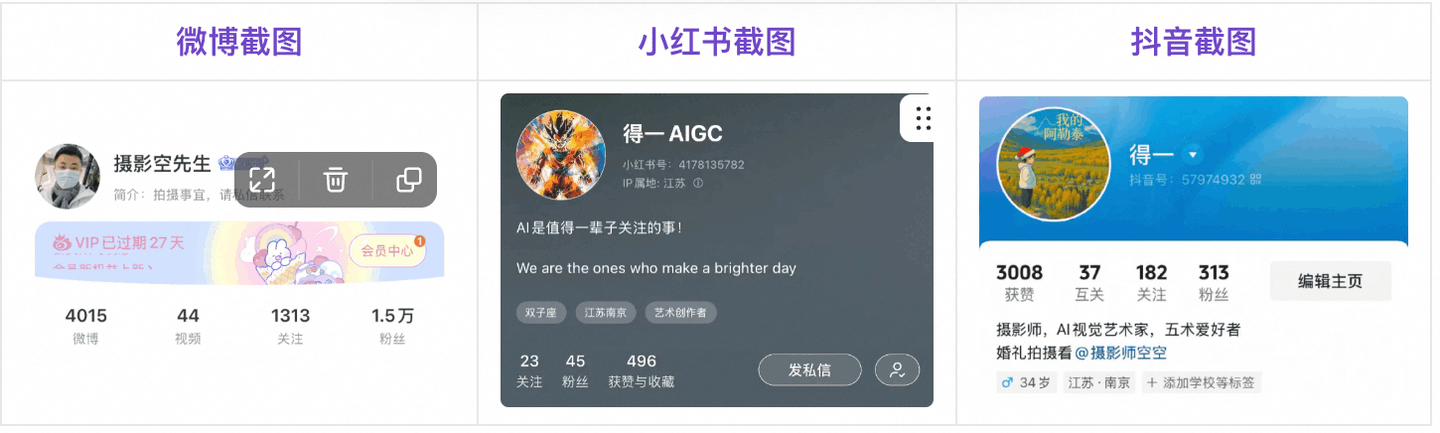
Task: Expand the dropdown arrow next to 得一
Action: point(1191,155)
